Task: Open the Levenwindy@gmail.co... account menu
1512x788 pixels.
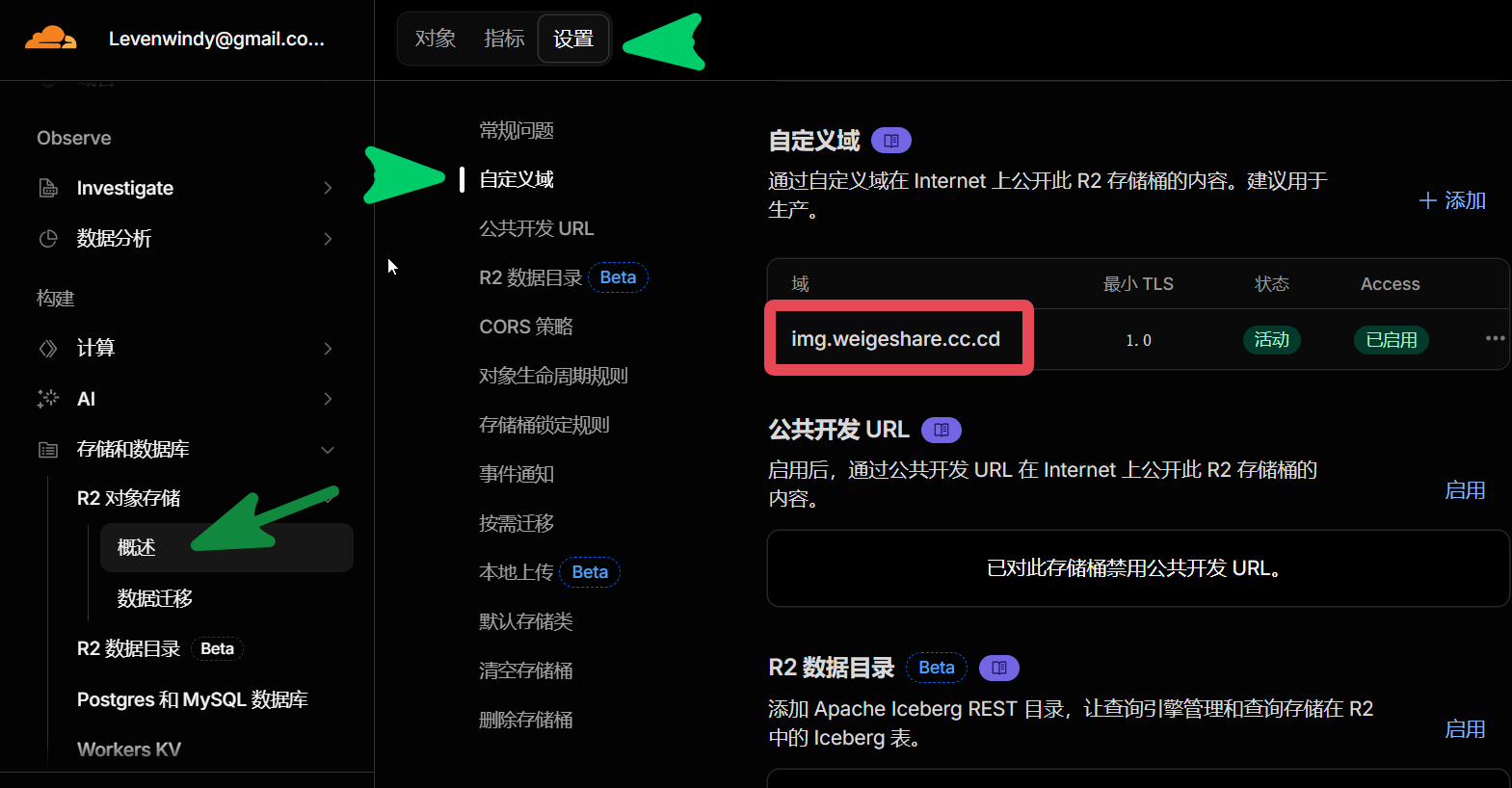Action: [x=216, y=39]
